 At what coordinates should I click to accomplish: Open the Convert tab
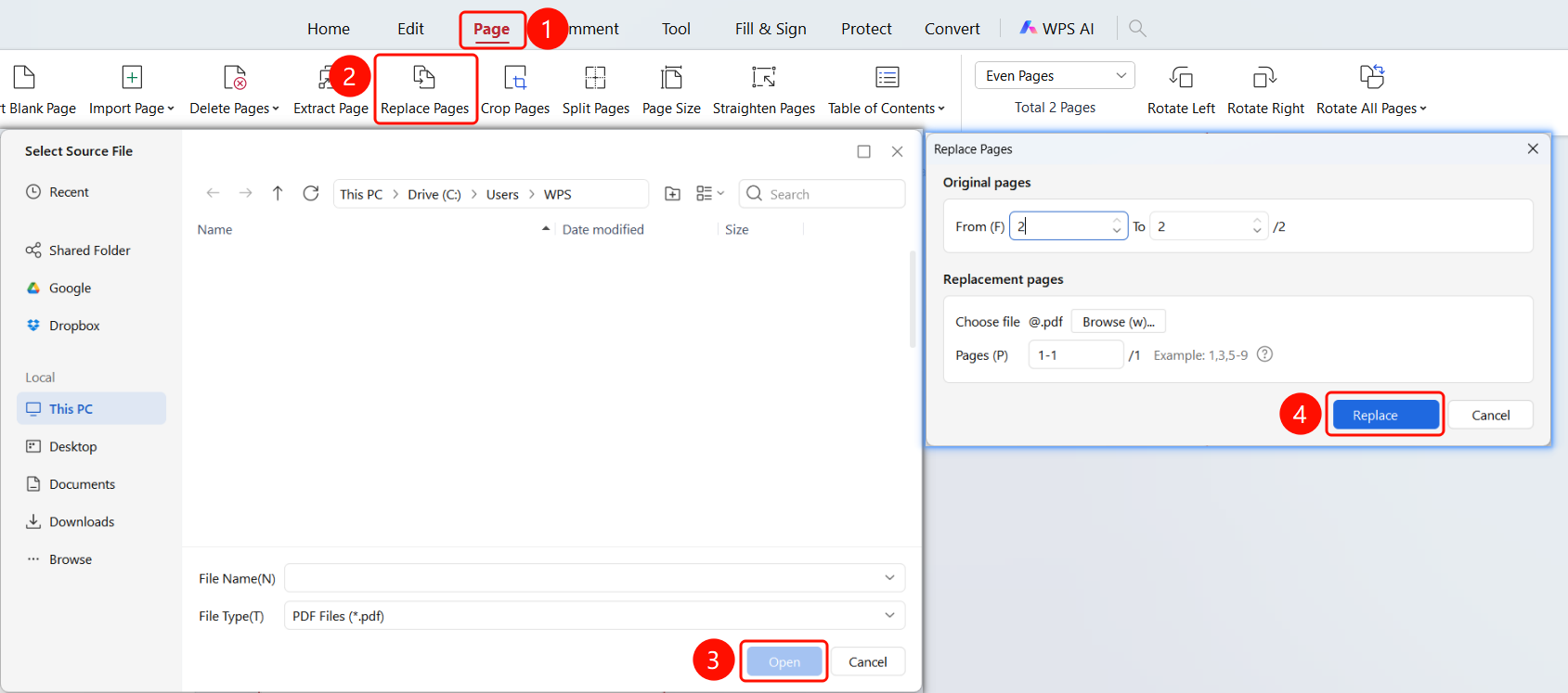(952, 29)
